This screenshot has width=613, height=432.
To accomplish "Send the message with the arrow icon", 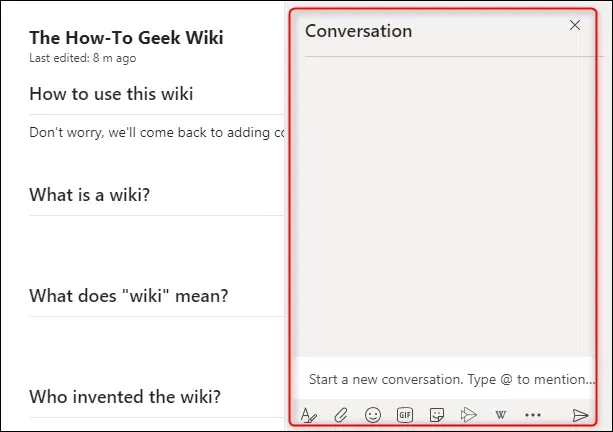I will 580,415.
